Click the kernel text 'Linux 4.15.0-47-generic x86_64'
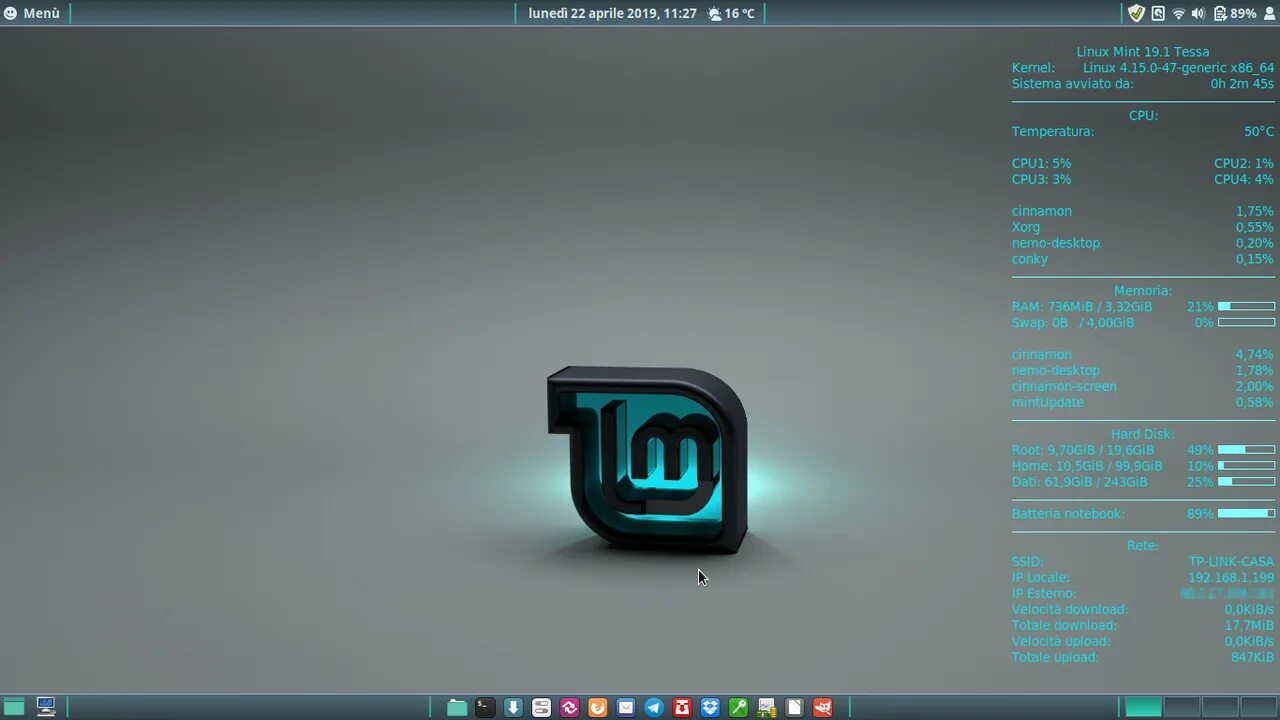This screenshot has height=720, width=1280. [1178, 67]
